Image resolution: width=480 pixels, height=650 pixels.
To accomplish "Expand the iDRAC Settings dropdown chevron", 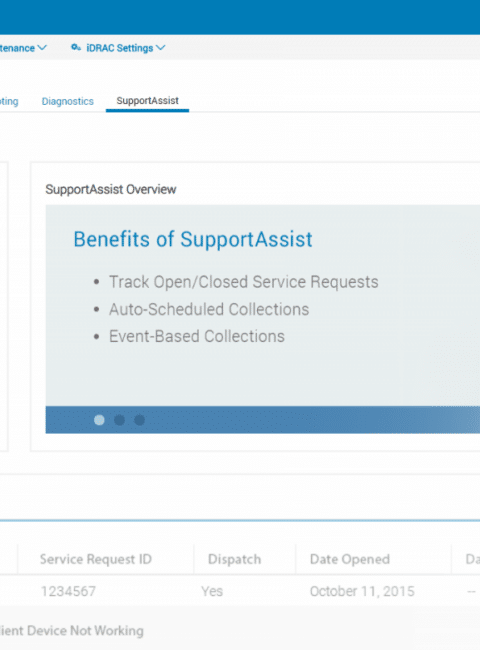I will pyautogui.click(x=161, y=48).
